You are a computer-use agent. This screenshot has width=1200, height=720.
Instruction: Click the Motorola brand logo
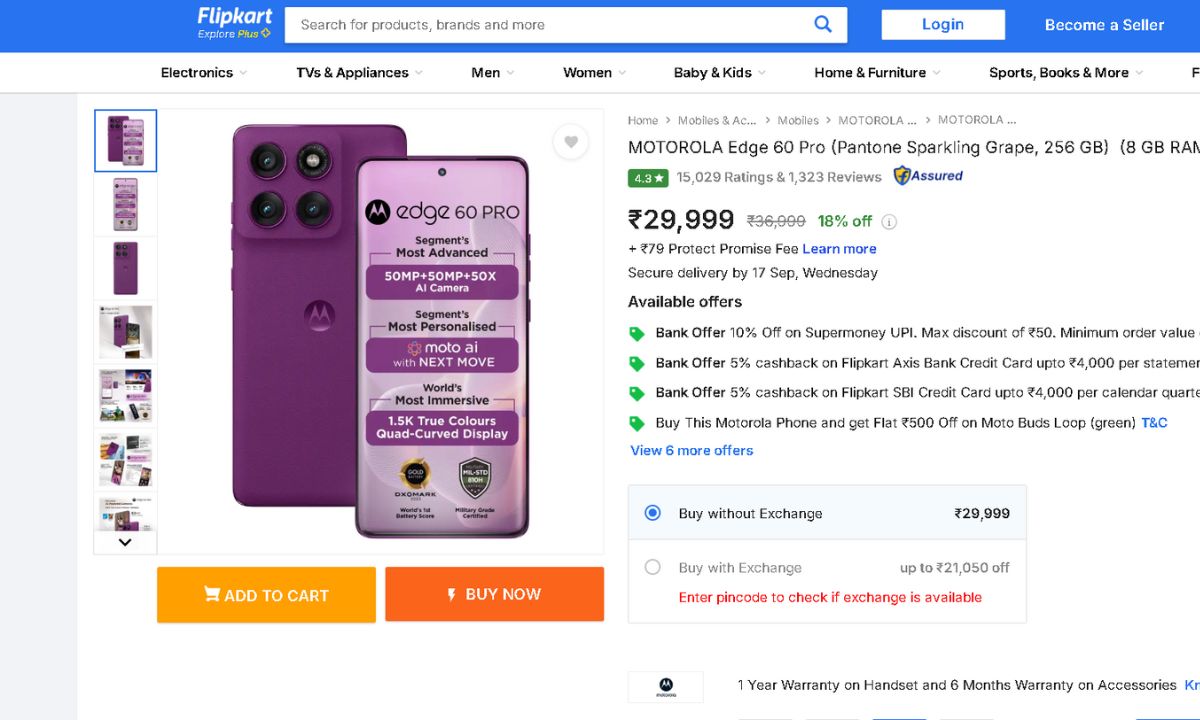tap(665, 686)
